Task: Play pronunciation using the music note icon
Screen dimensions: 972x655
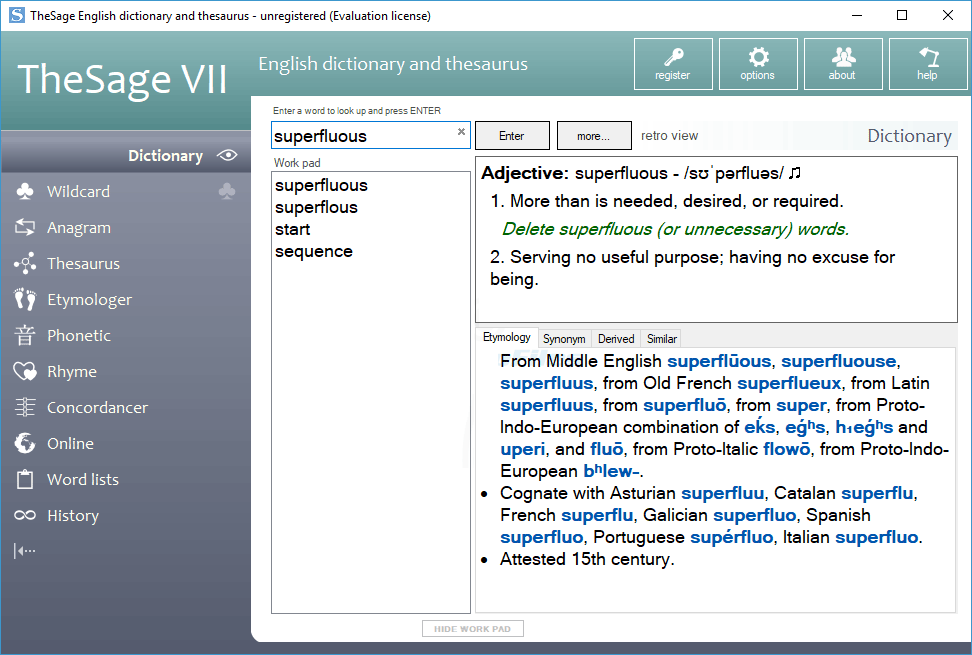Action: (x=794, y=174)
